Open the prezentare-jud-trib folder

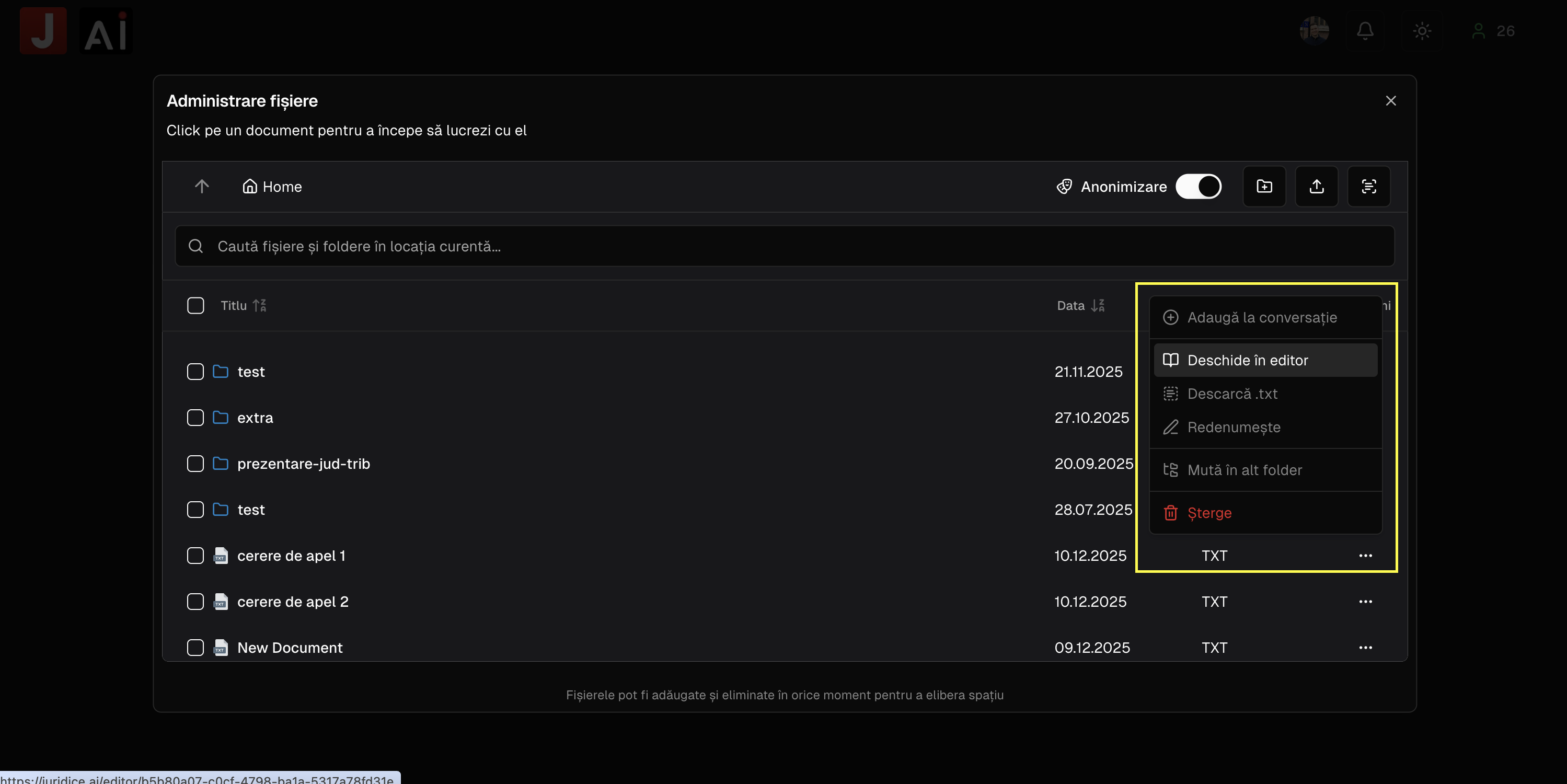tap(303, 464)
